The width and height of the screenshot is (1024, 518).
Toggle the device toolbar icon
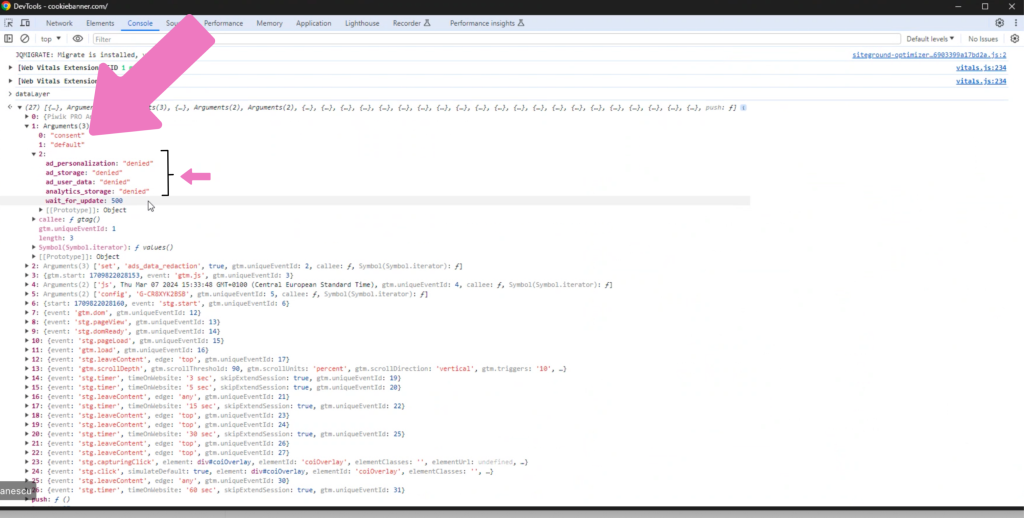click(x=27, y=23)
